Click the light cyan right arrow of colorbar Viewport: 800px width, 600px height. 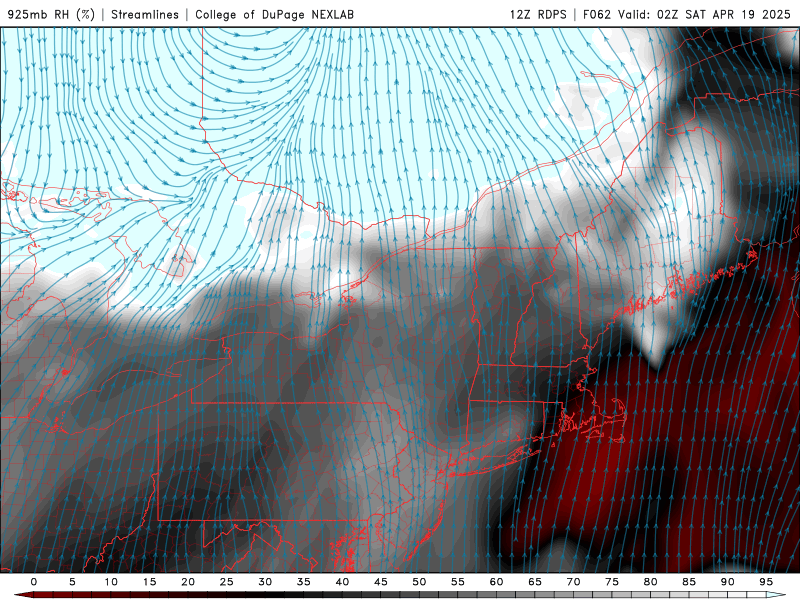[776, 595]
